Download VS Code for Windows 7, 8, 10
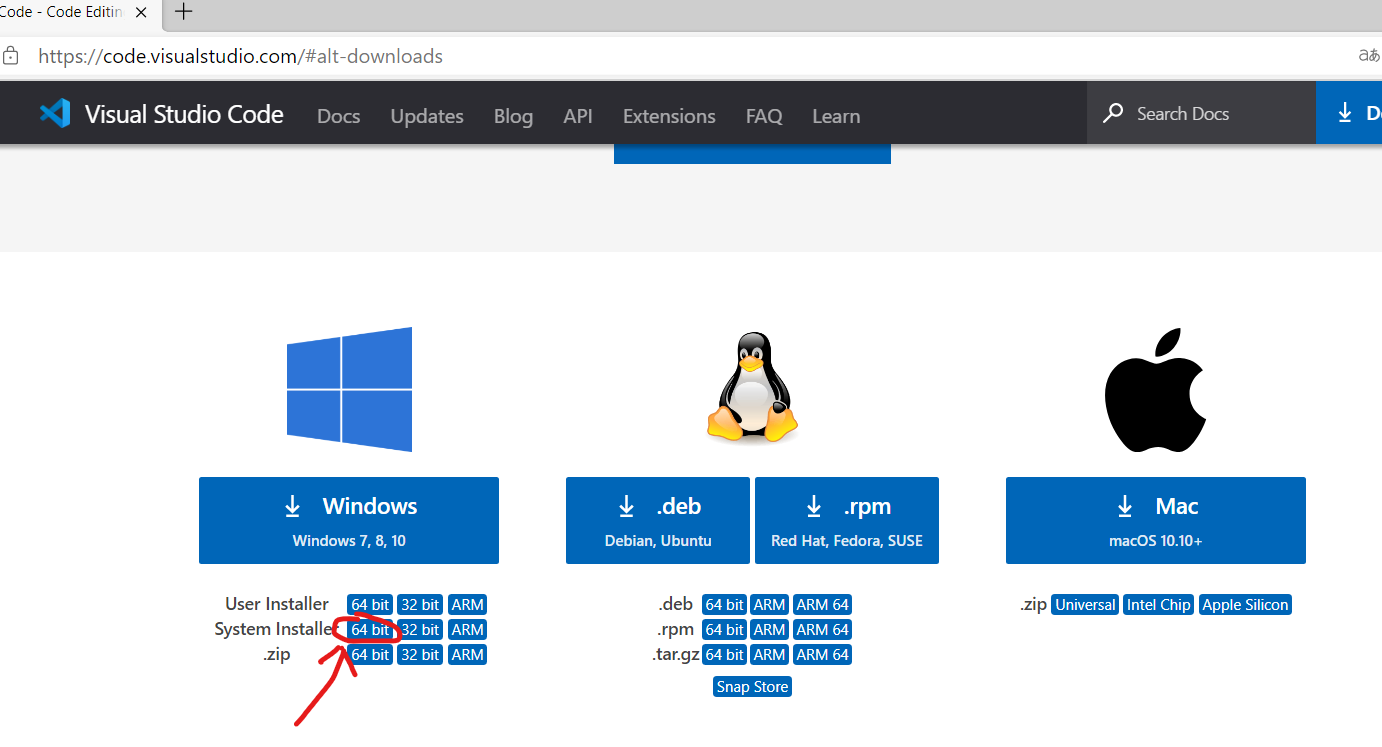This screenshot has height=747, width=1382. pos(349,520)
